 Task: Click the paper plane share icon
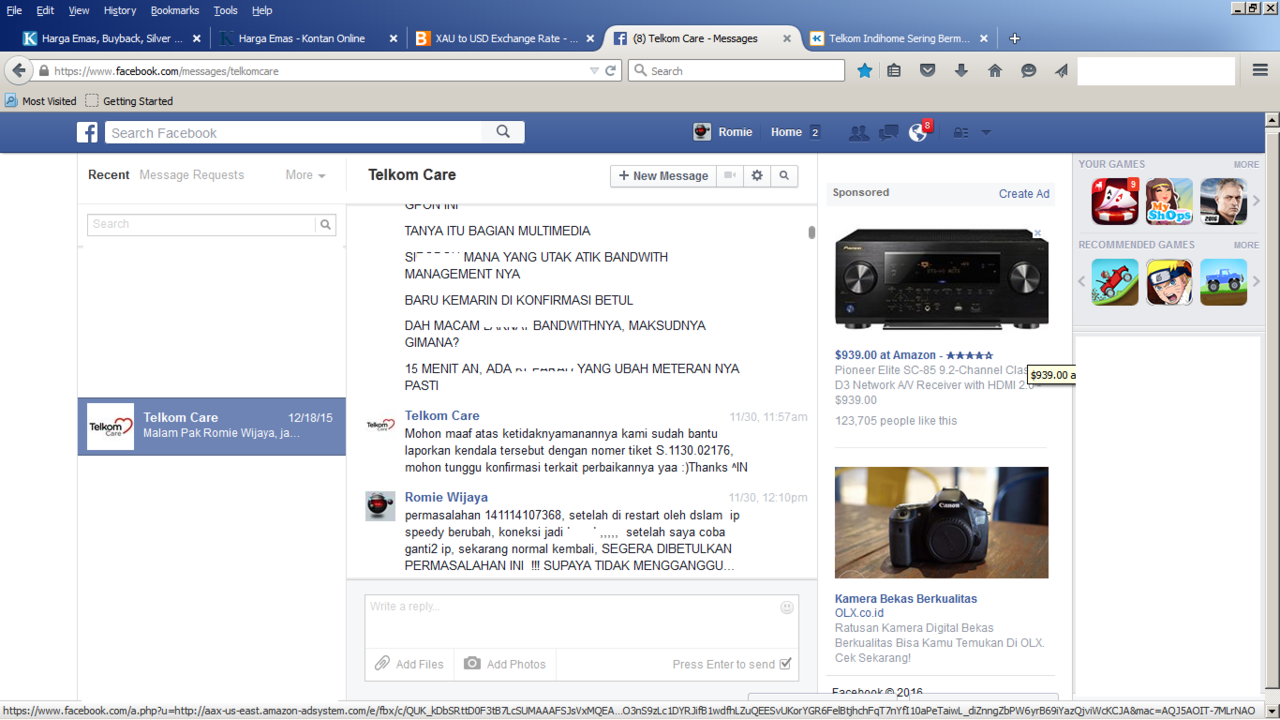coord(1061,71)
